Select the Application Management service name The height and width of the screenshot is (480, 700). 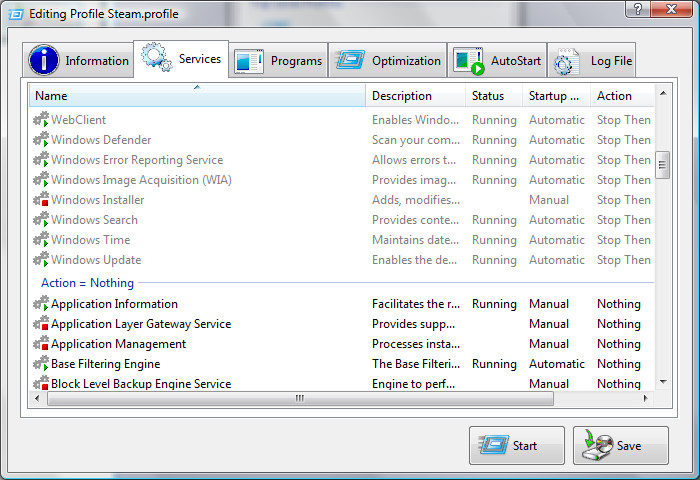[x=118, y=344]
